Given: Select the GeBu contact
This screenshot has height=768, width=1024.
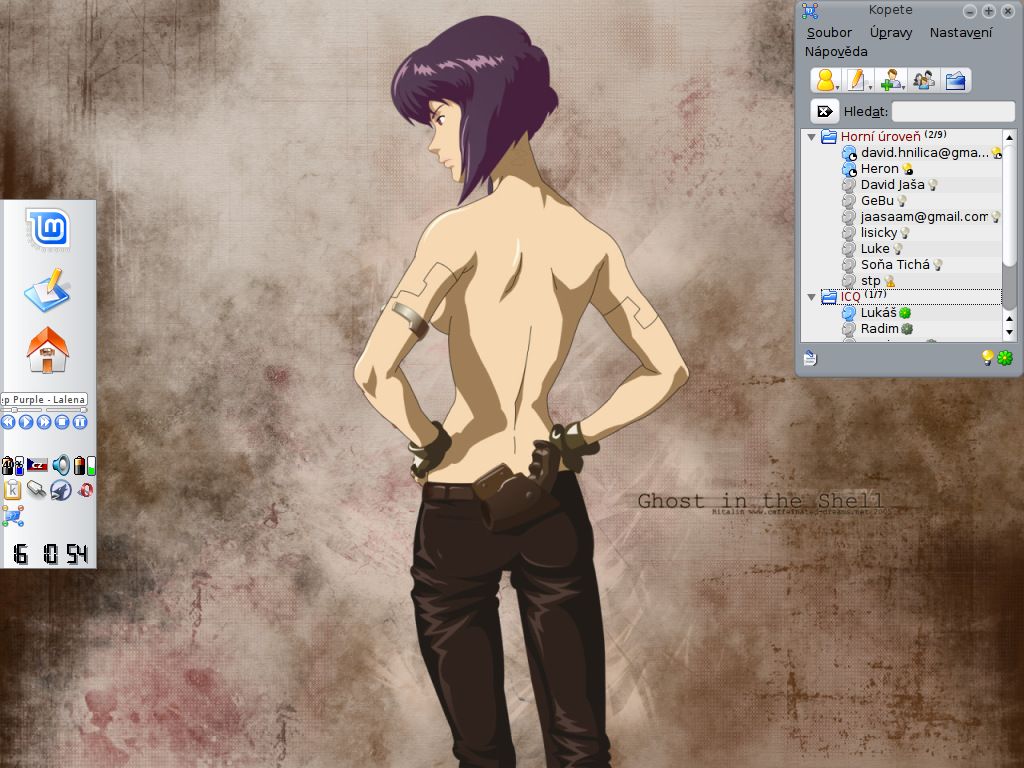Looking at the screenshot, I should (921, 200).
